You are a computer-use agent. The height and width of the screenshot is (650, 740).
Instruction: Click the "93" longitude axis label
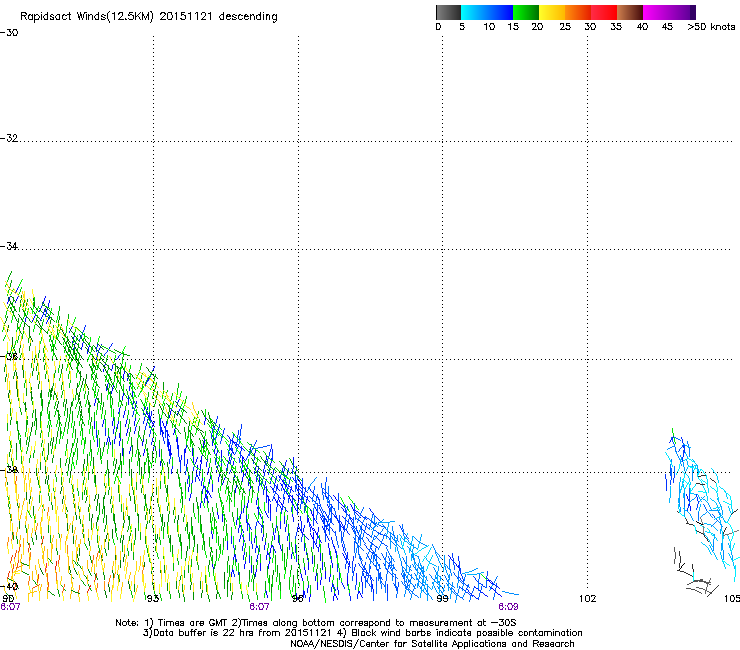pyautogui.click(x=152, y=599)
